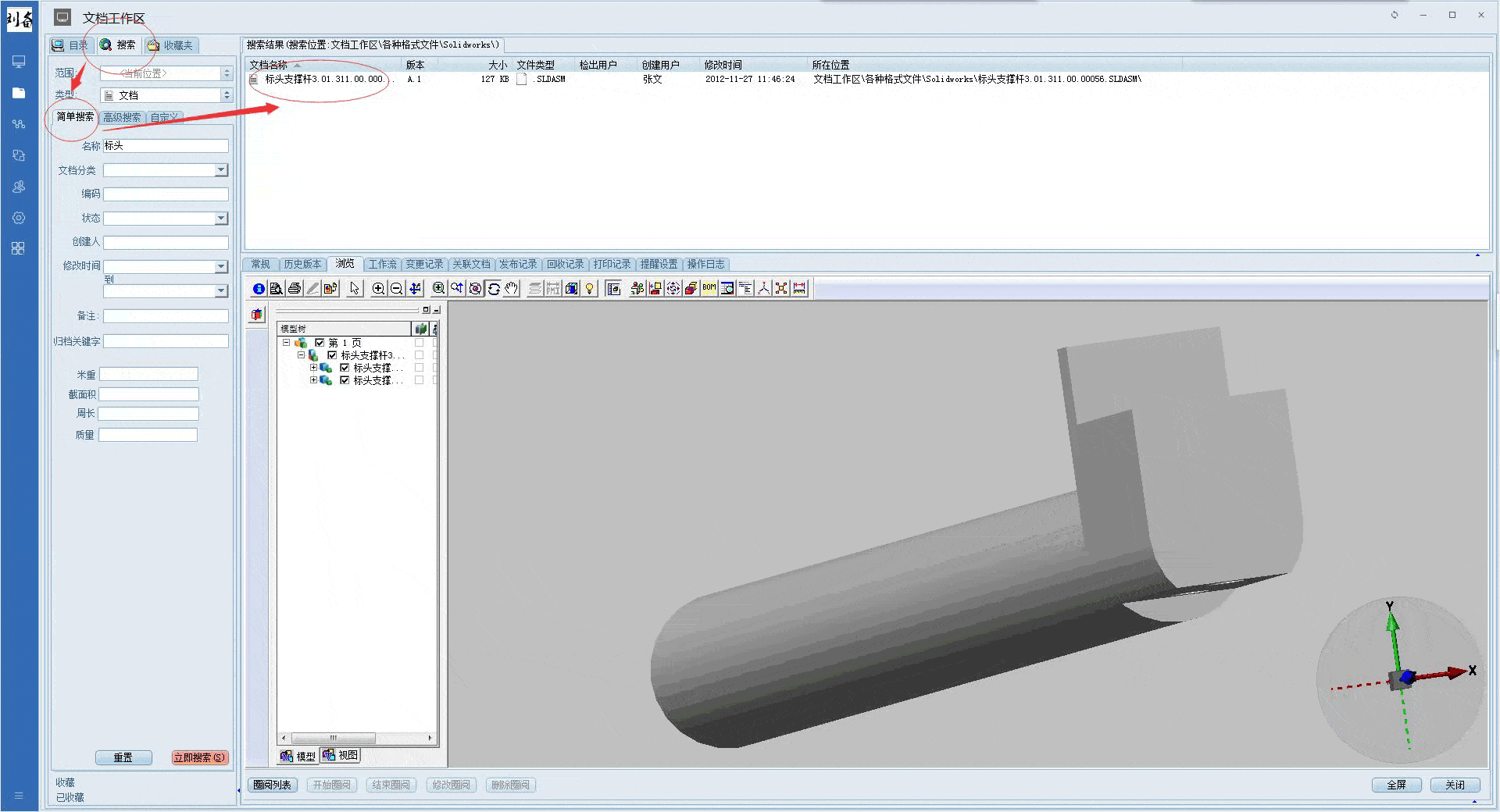Open the 文档分类 dropdown
Image resolution: width=1500 pixels, height=812 pixels.
coord(221,170)
